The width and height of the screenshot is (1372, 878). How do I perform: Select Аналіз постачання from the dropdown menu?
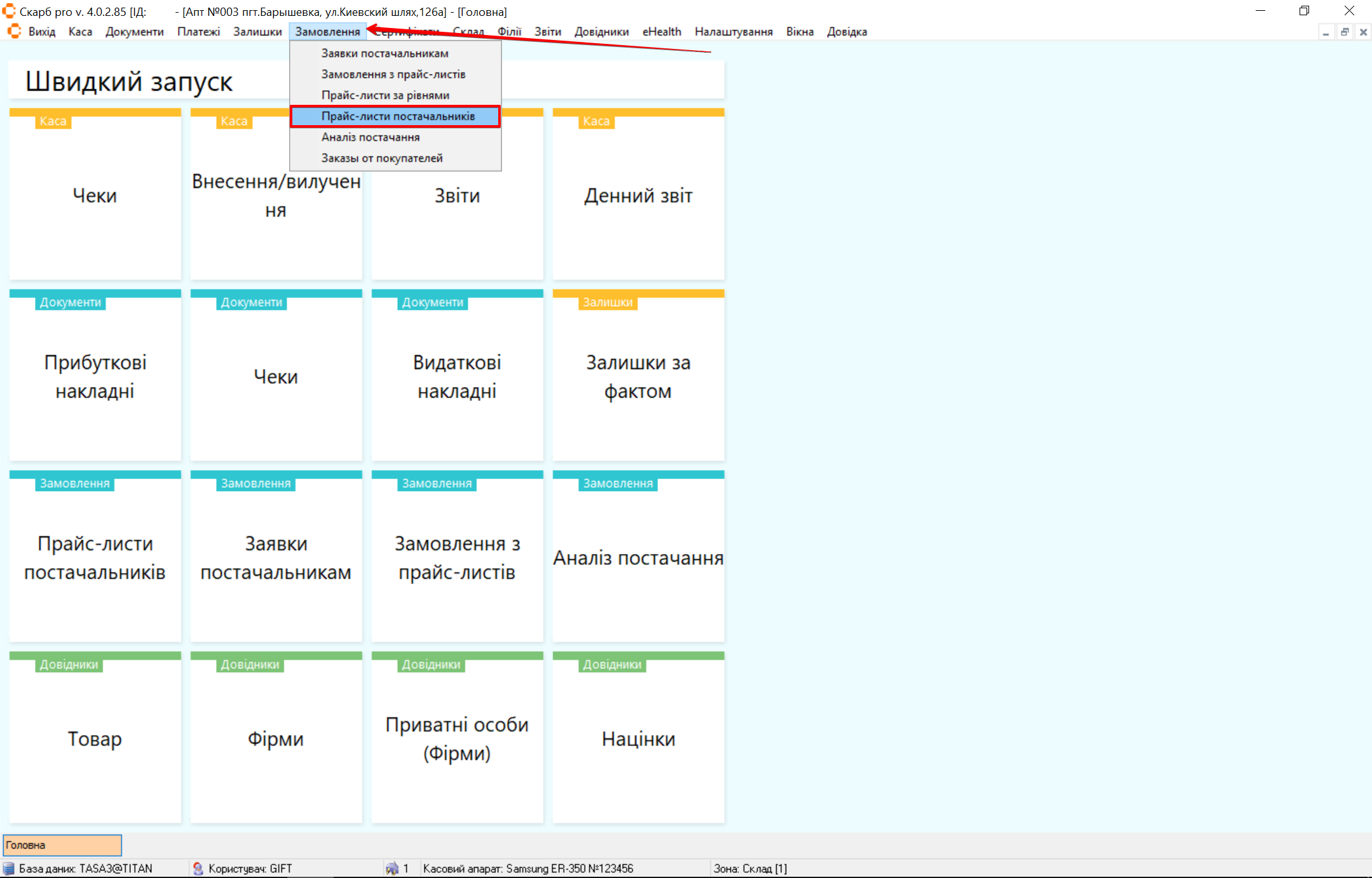click(x=370, y=137)
